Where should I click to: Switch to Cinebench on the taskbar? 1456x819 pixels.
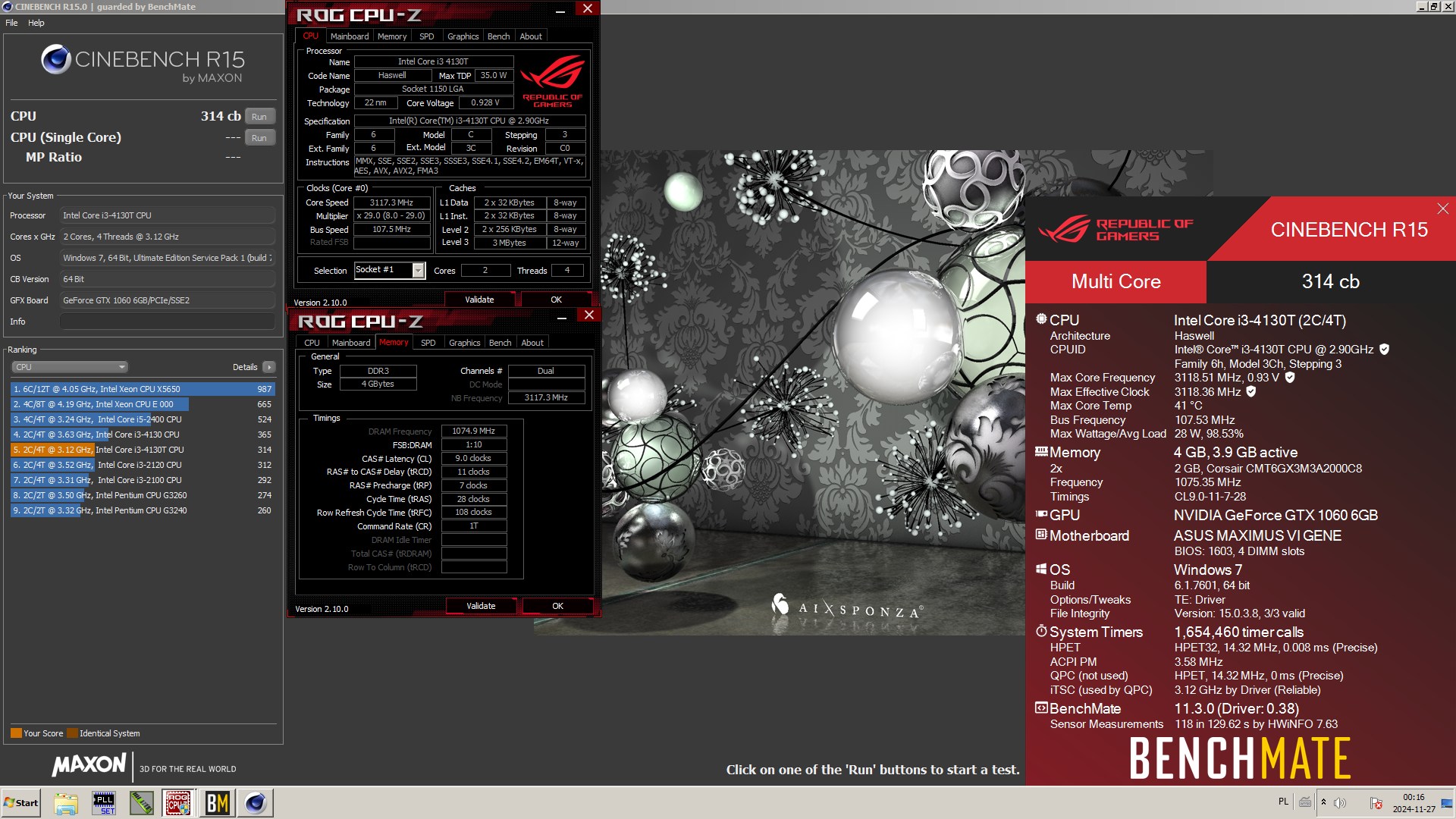[256, 803]
